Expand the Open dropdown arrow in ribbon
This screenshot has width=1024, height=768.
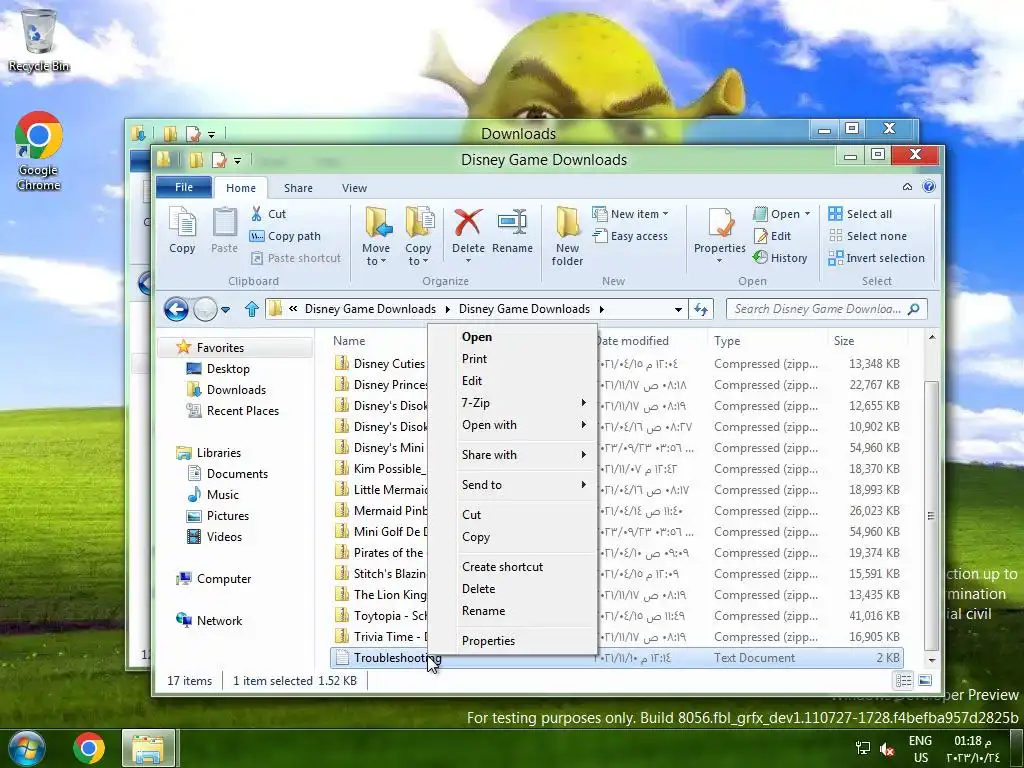808,214
